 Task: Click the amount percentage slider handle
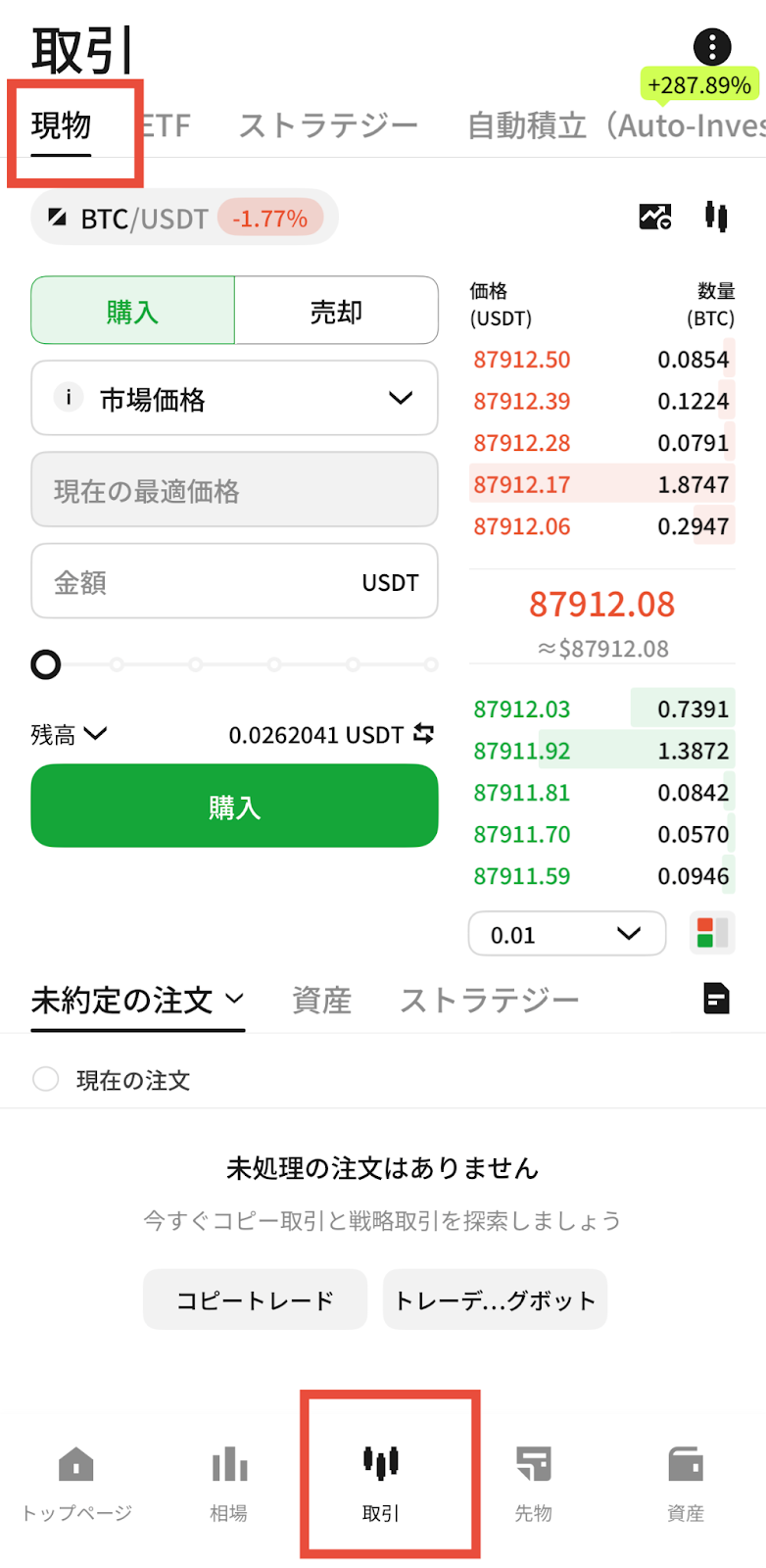46,665
